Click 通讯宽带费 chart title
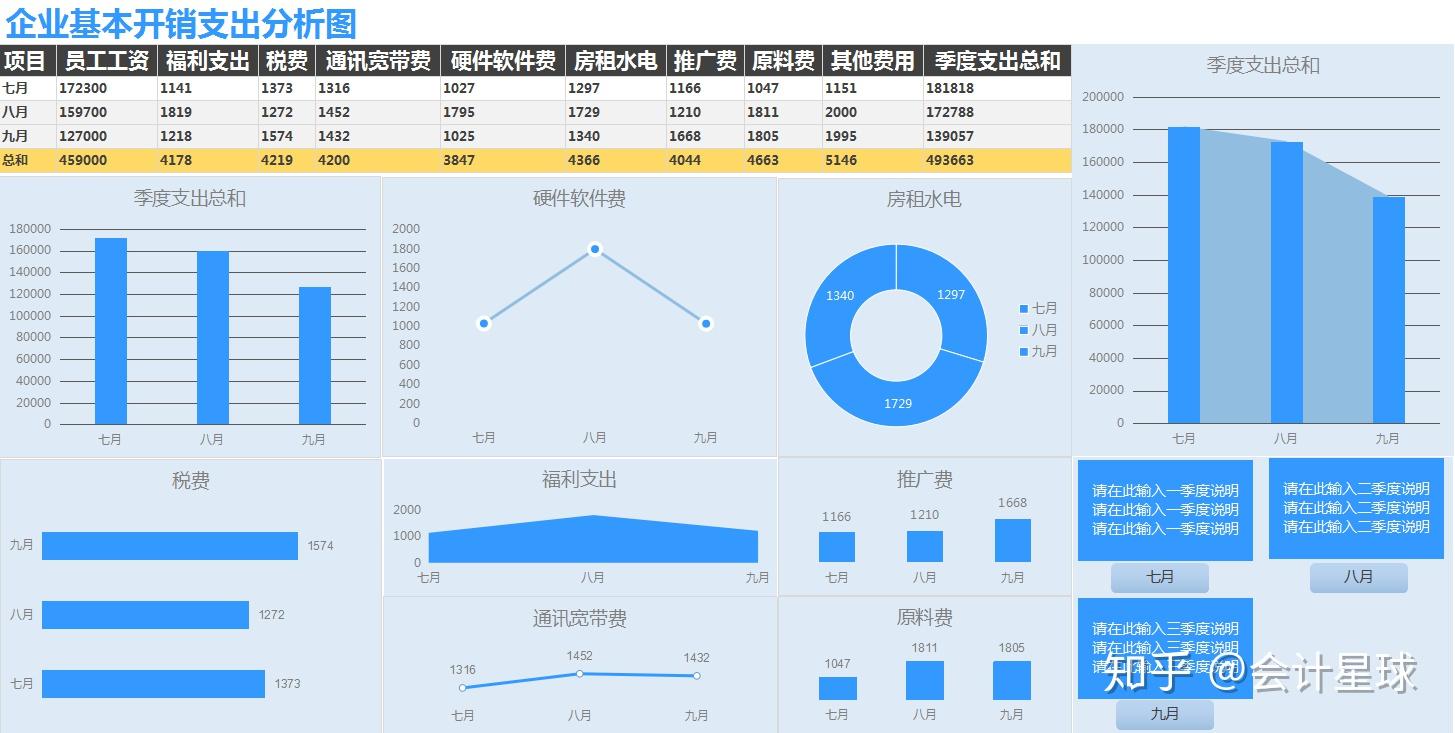 click(579, 619)
